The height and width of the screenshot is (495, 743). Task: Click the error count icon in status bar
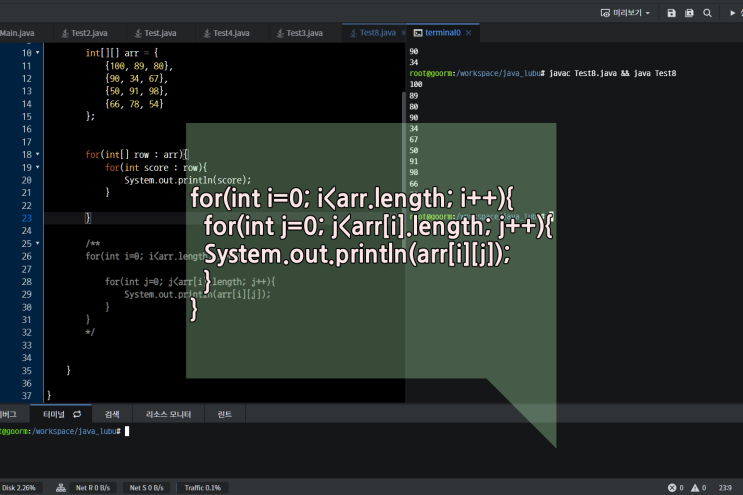tap(672, 488)
